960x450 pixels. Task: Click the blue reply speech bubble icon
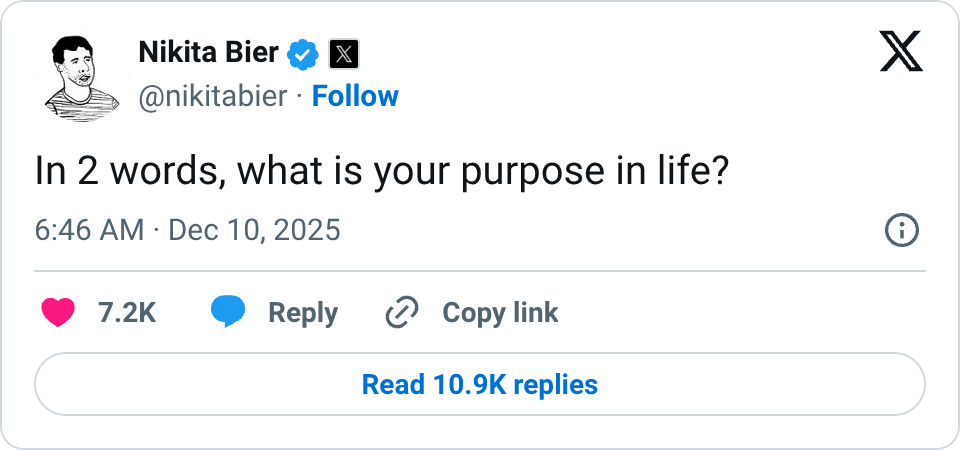[228, 313]
